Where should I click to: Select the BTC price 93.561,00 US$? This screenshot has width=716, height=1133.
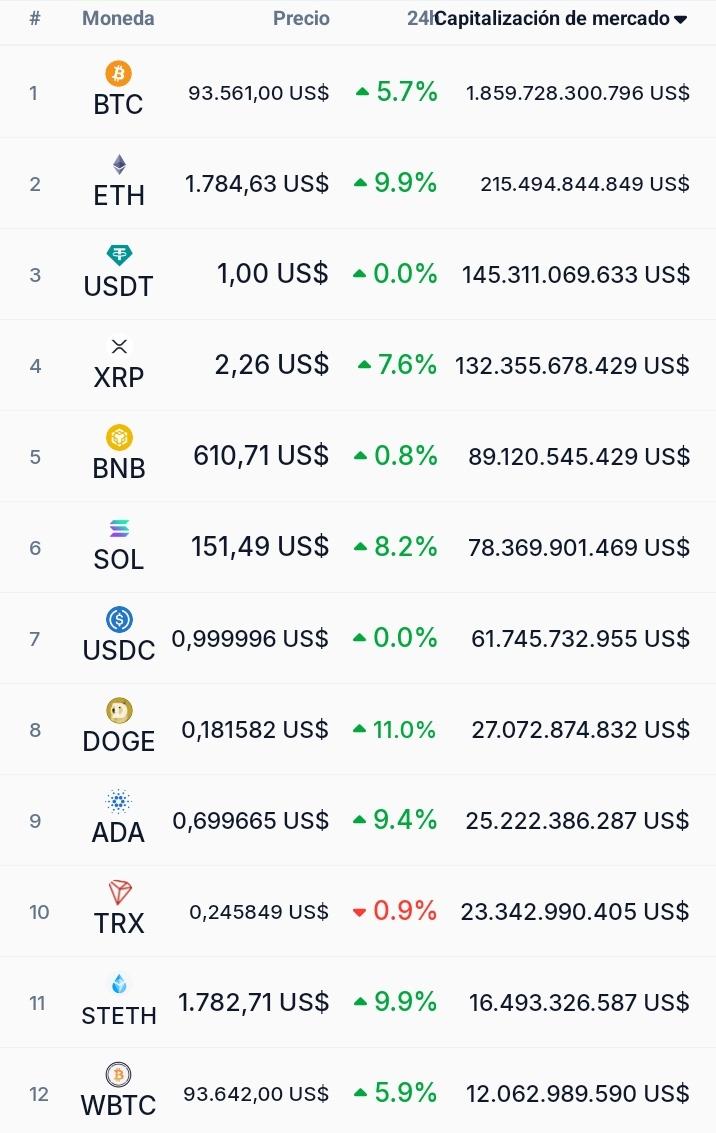[x=259, y=92]
